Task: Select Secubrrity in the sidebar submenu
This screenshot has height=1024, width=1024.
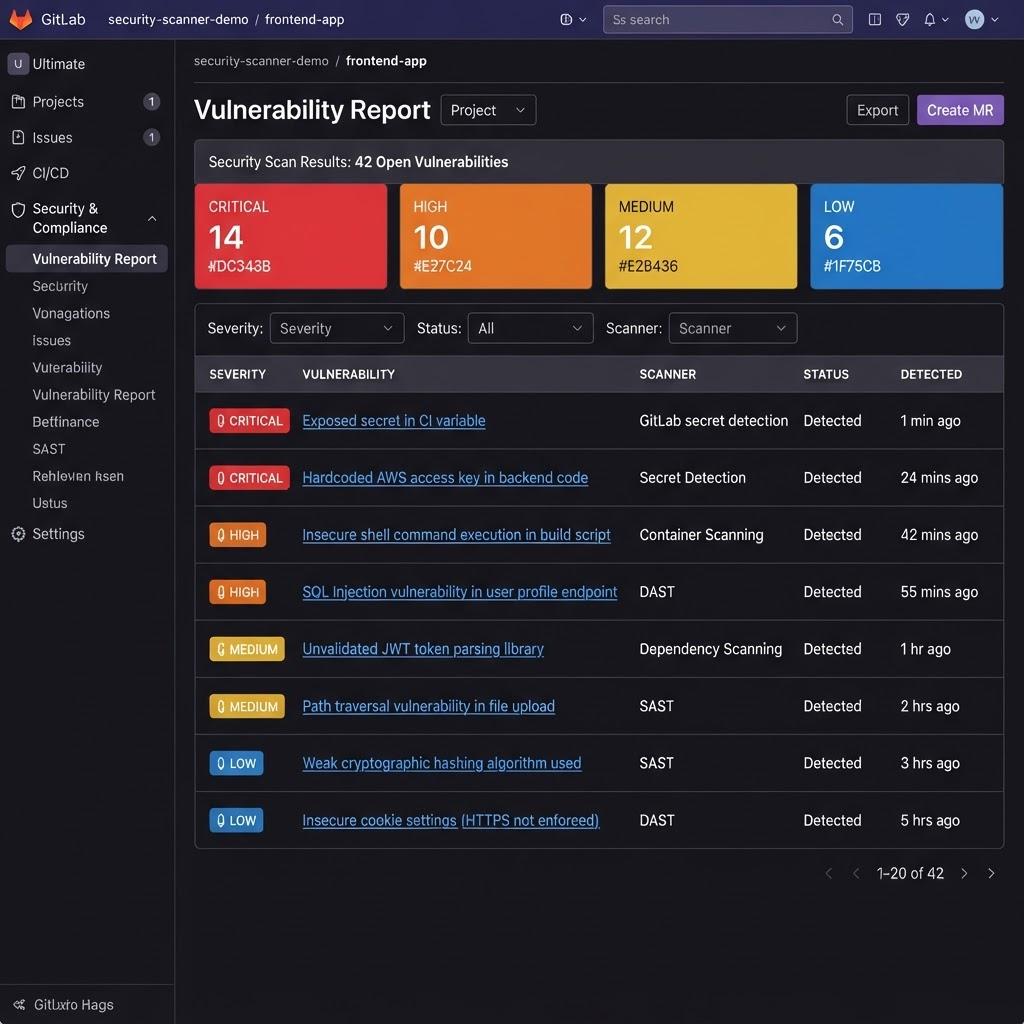Action: point(60,286)
